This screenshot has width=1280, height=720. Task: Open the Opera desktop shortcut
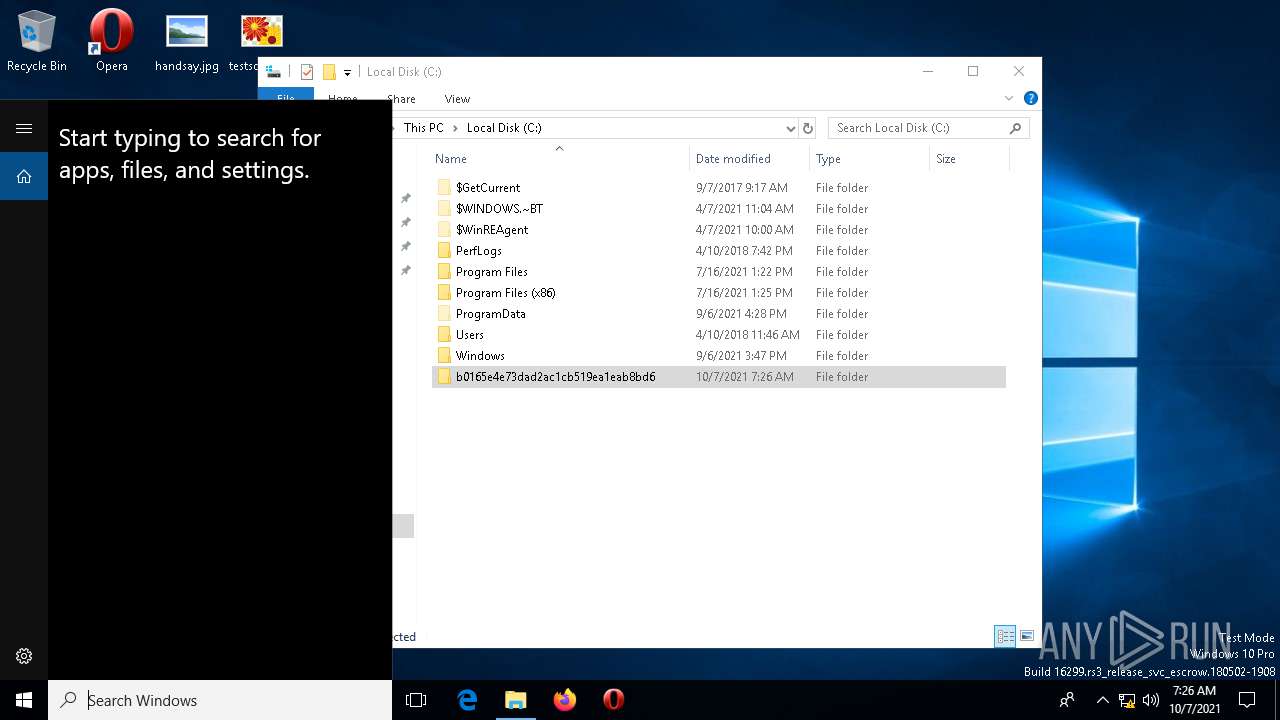[x=112, y=41]
